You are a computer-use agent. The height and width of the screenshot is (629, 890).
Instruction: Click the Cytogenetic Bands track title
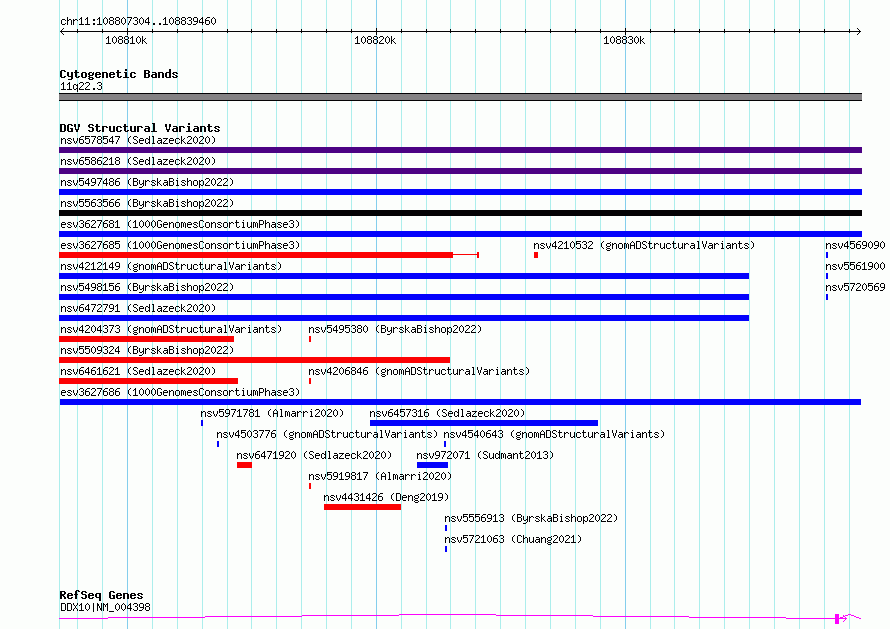pyautogui.click(x=119, y=74)
